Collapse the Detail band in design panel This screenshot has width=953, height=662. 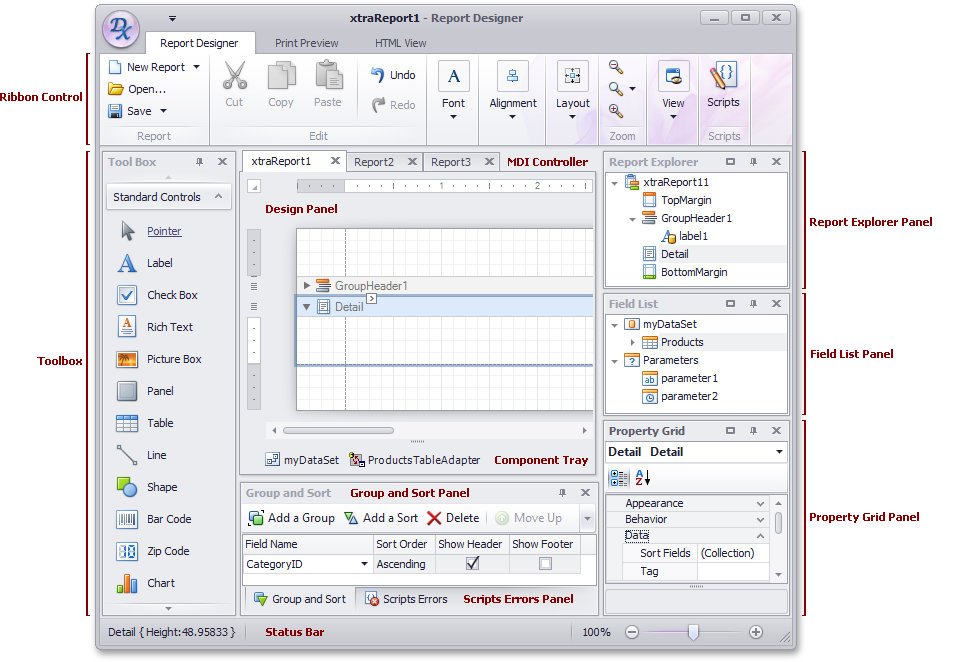pyautogui.click(x=306, y=306)
